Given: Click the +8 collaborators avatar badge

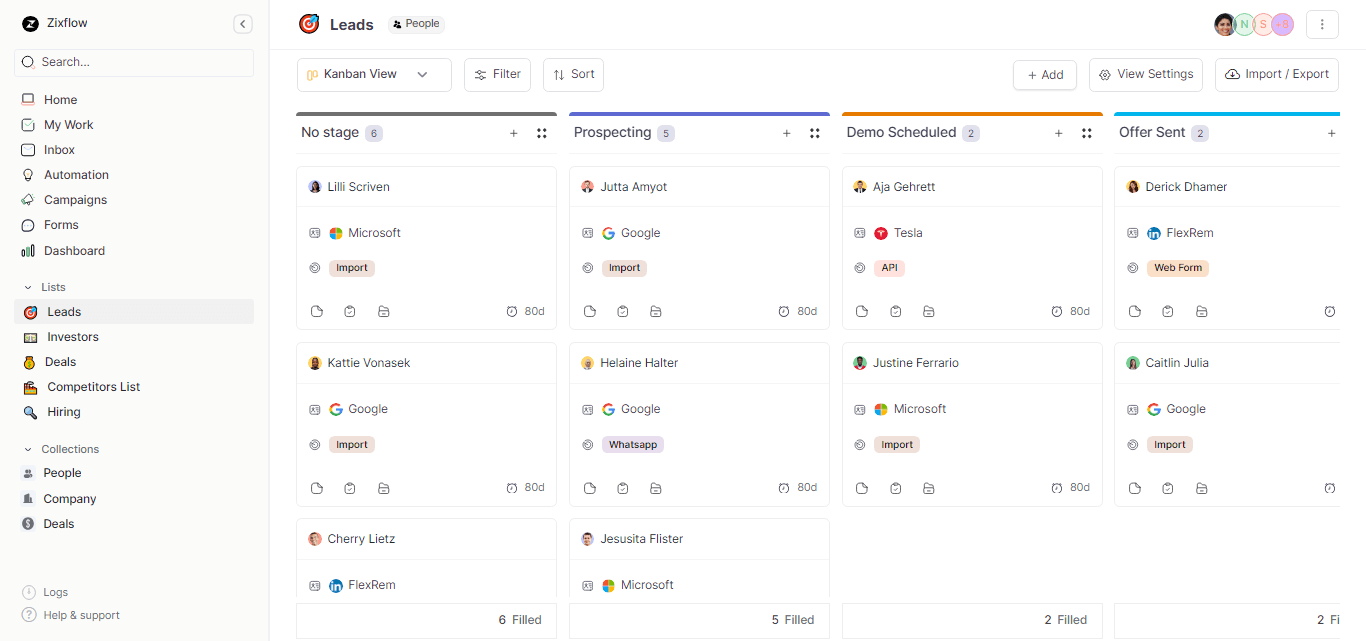Looking at the screenshot, I should [1281, 23].
